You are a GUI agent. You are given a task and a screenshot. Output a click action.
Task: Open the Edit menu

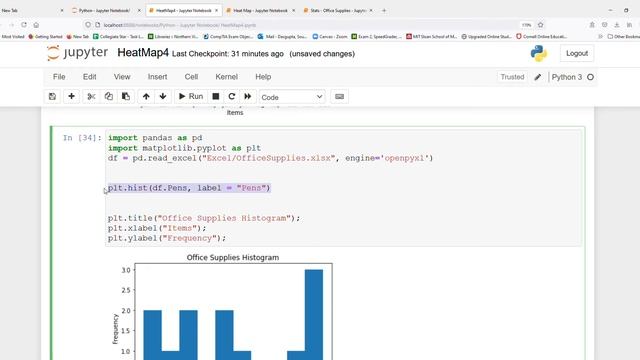89,77
